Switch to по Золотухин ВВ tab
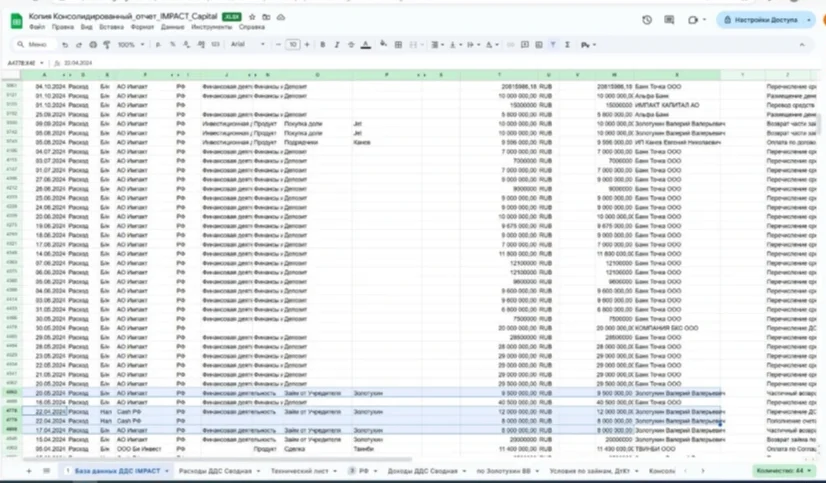 click(508, 471)
